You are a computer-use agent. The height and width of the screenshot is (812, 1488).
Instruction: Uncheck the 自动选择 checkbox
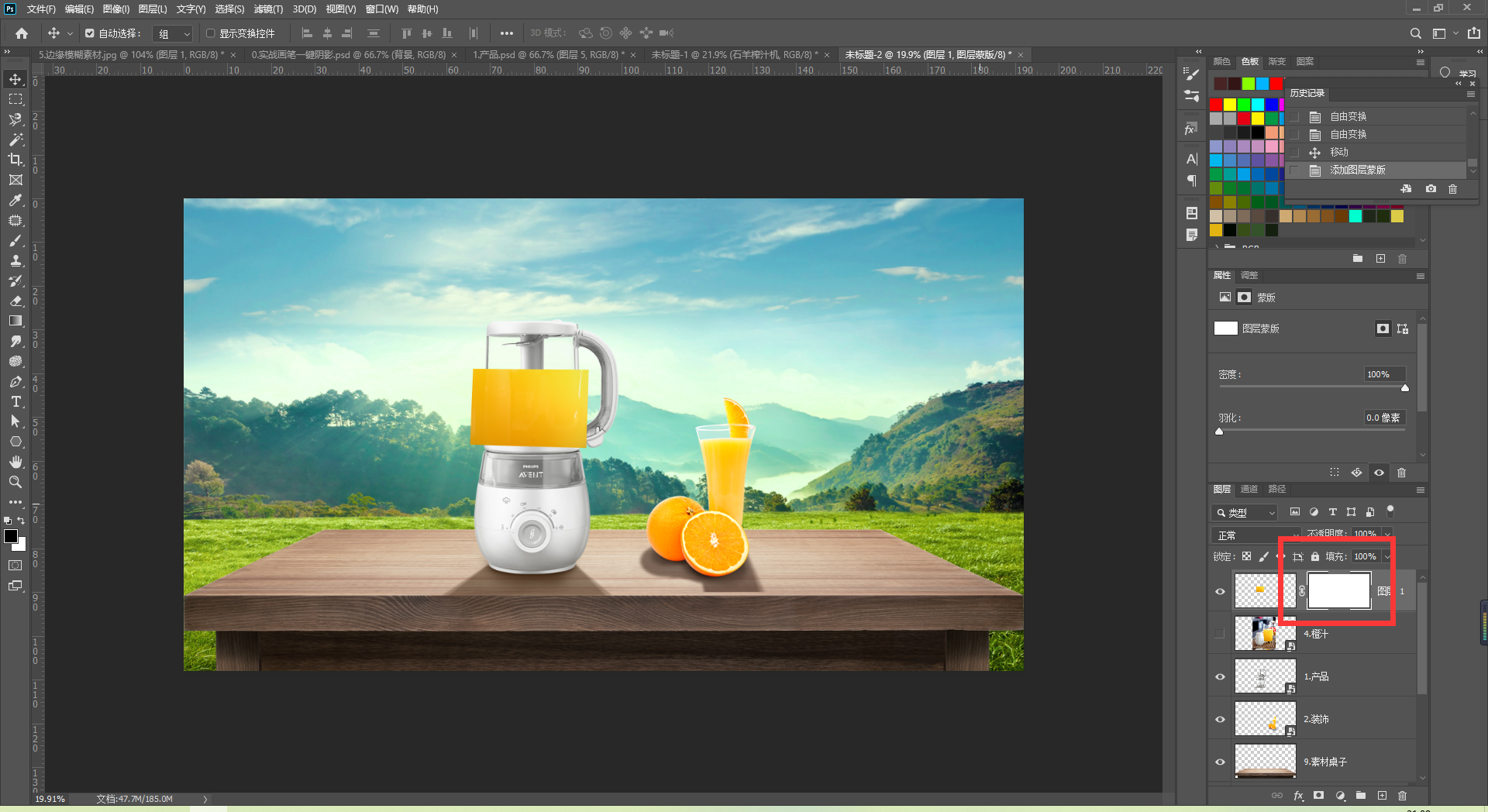90,33
